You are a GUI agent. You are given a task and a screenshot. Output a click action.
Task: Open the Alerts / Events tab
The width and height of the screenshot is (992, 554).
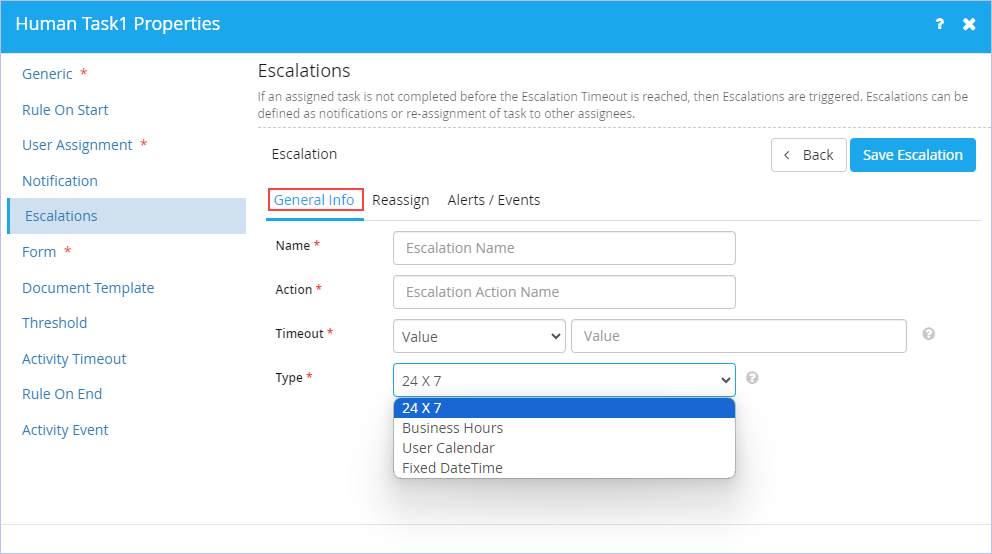click(493, 200)
